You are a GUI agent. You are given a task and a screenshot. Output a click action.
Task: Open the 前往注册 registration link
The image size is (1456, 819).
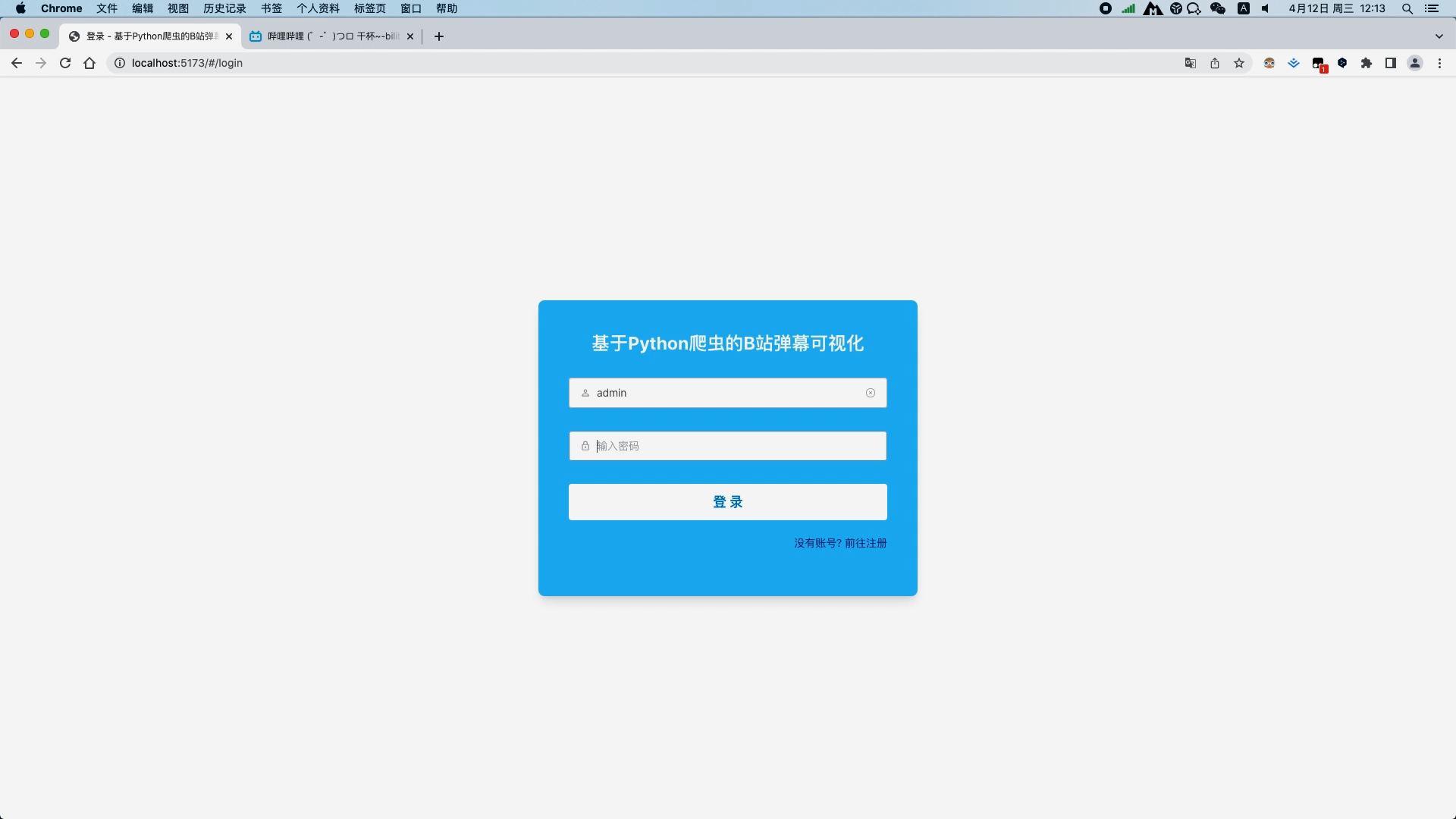pos(867,543)
